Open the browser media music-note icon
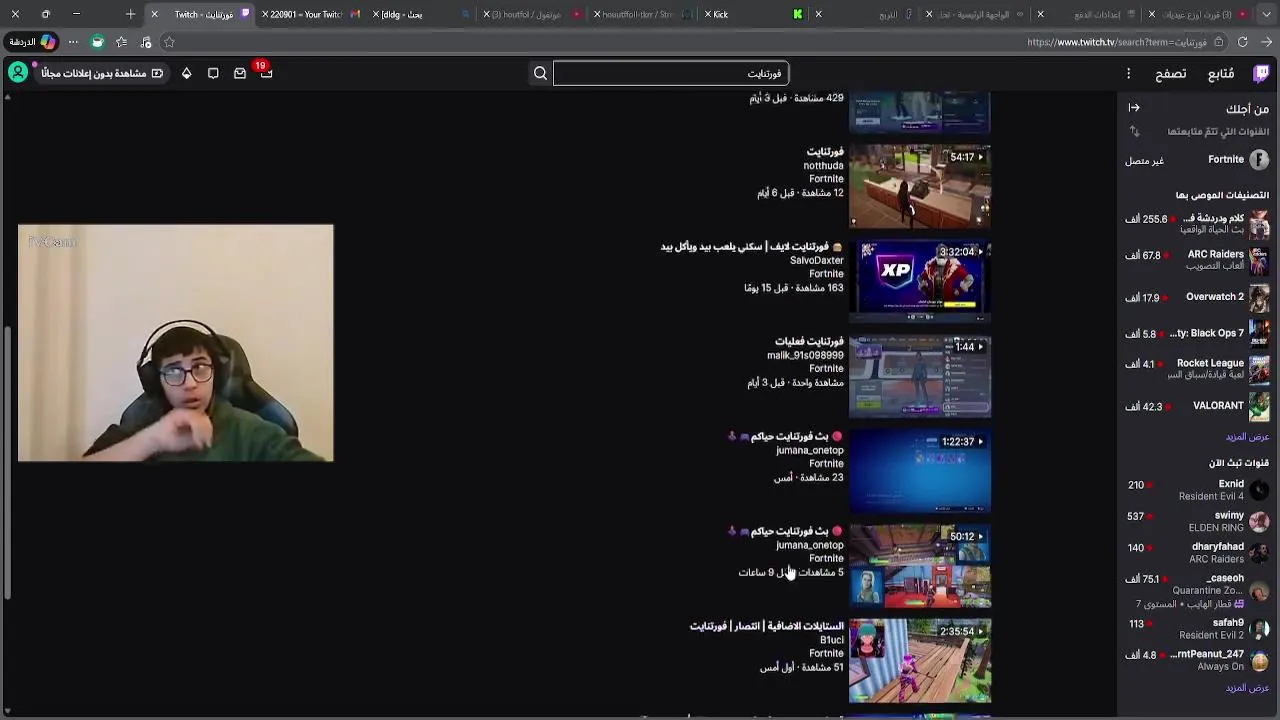 146,42
